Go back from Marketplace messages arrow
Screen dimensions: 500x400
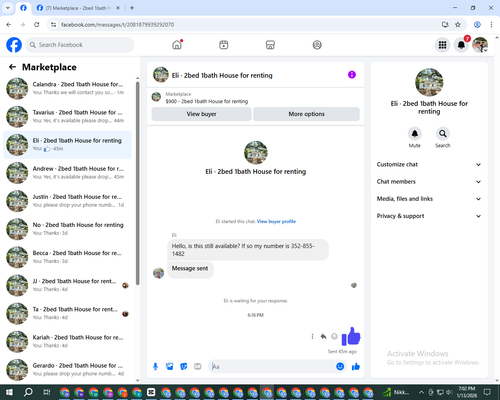click(12, 67)
